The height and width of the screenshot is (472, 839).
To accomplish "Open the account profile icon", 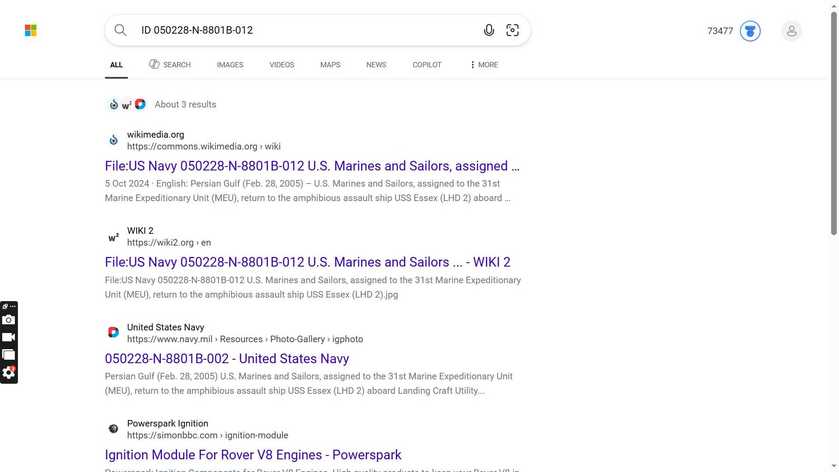I will 791,31.
